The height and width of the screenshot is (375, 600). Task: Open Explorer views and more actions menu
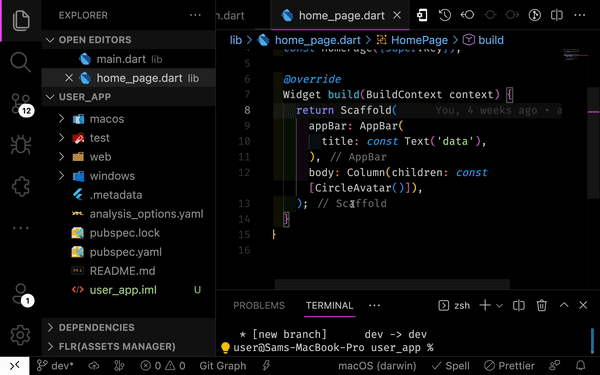coord(195,15)
